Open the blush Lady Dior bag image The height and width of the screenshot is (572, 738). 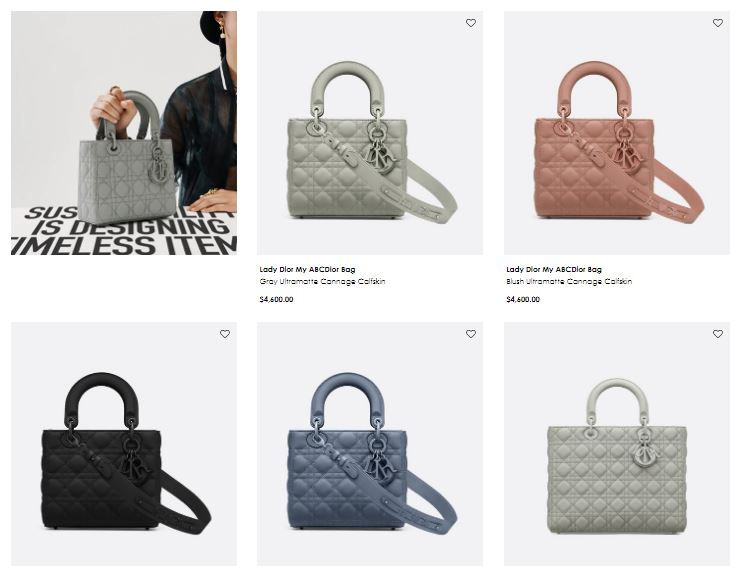click(617, 133)
